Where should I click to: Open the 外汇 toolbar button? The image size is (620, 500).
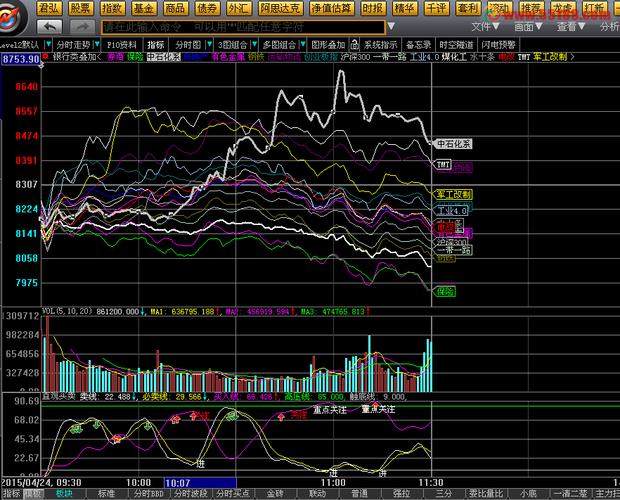pos(237,8)
